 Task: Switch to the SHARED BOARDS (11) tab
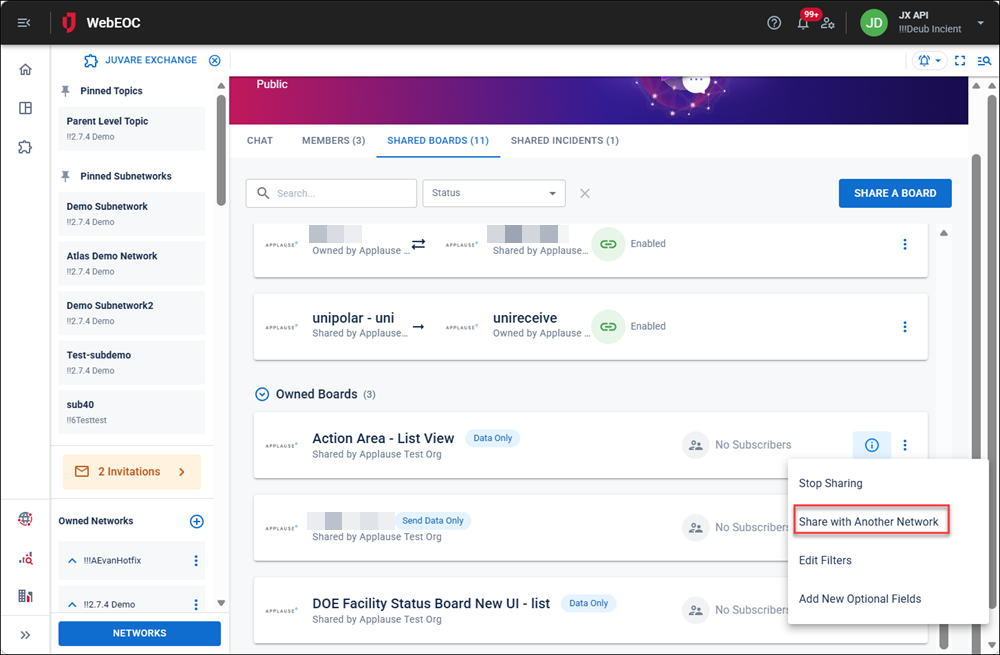[x=438, y=140]
